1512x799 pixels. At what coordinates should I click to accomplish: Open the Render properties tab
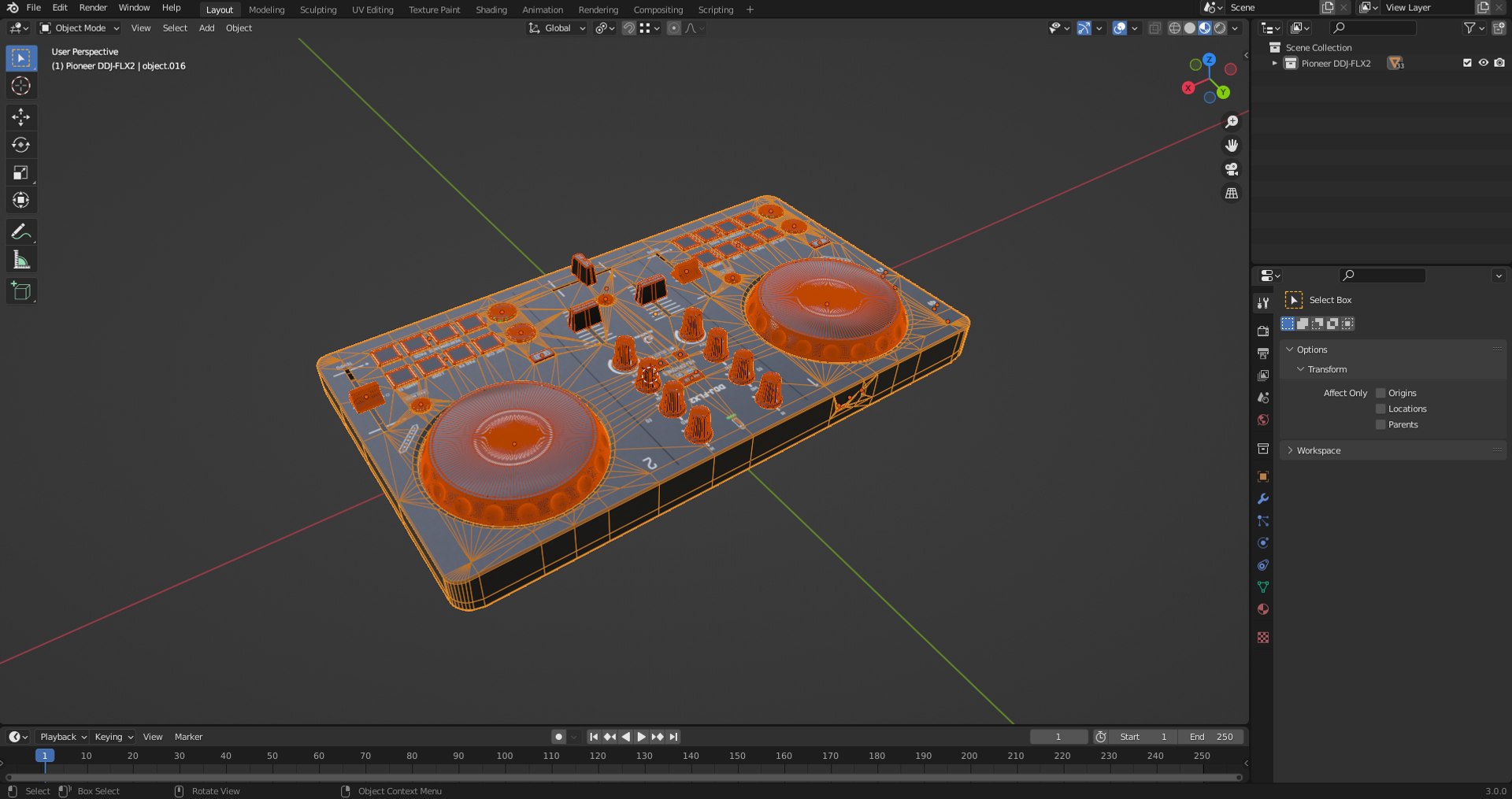click(x=1263, y=331)
